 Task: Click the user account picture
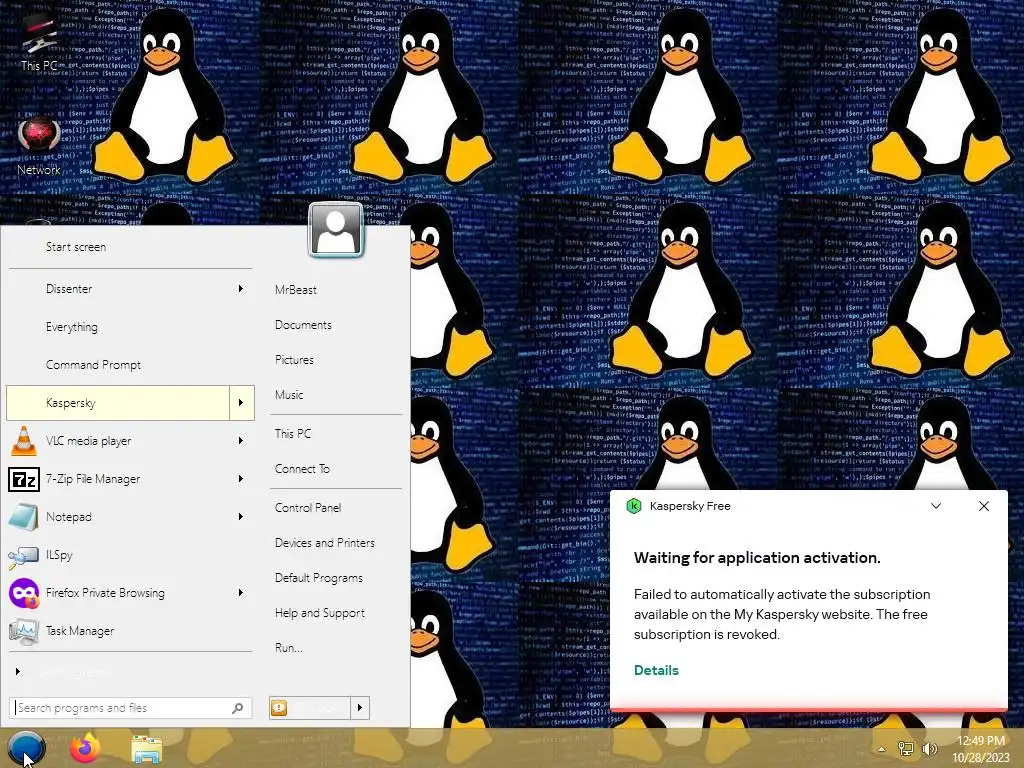336,229
